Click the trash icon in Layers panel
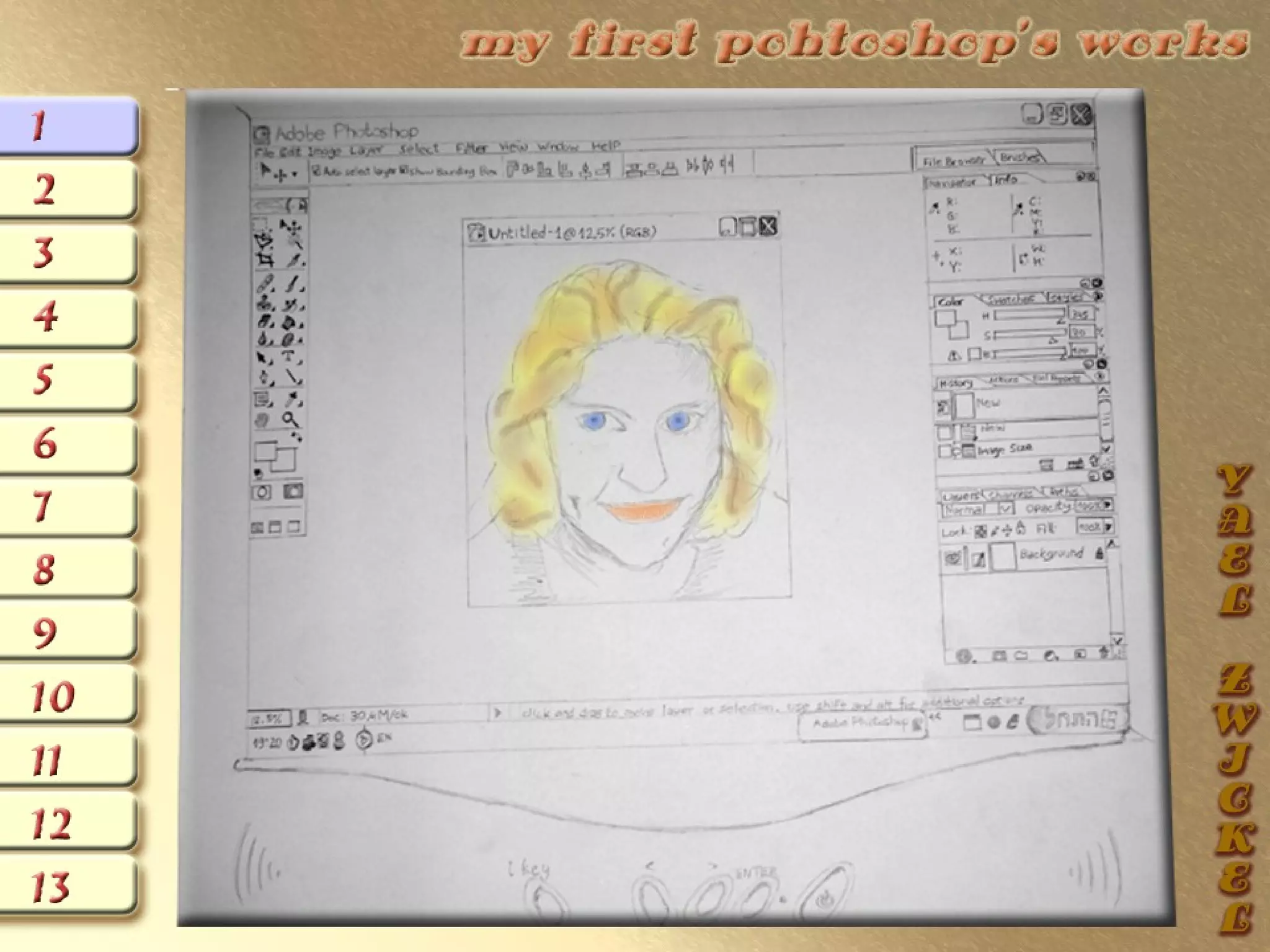 point(1103,653)
